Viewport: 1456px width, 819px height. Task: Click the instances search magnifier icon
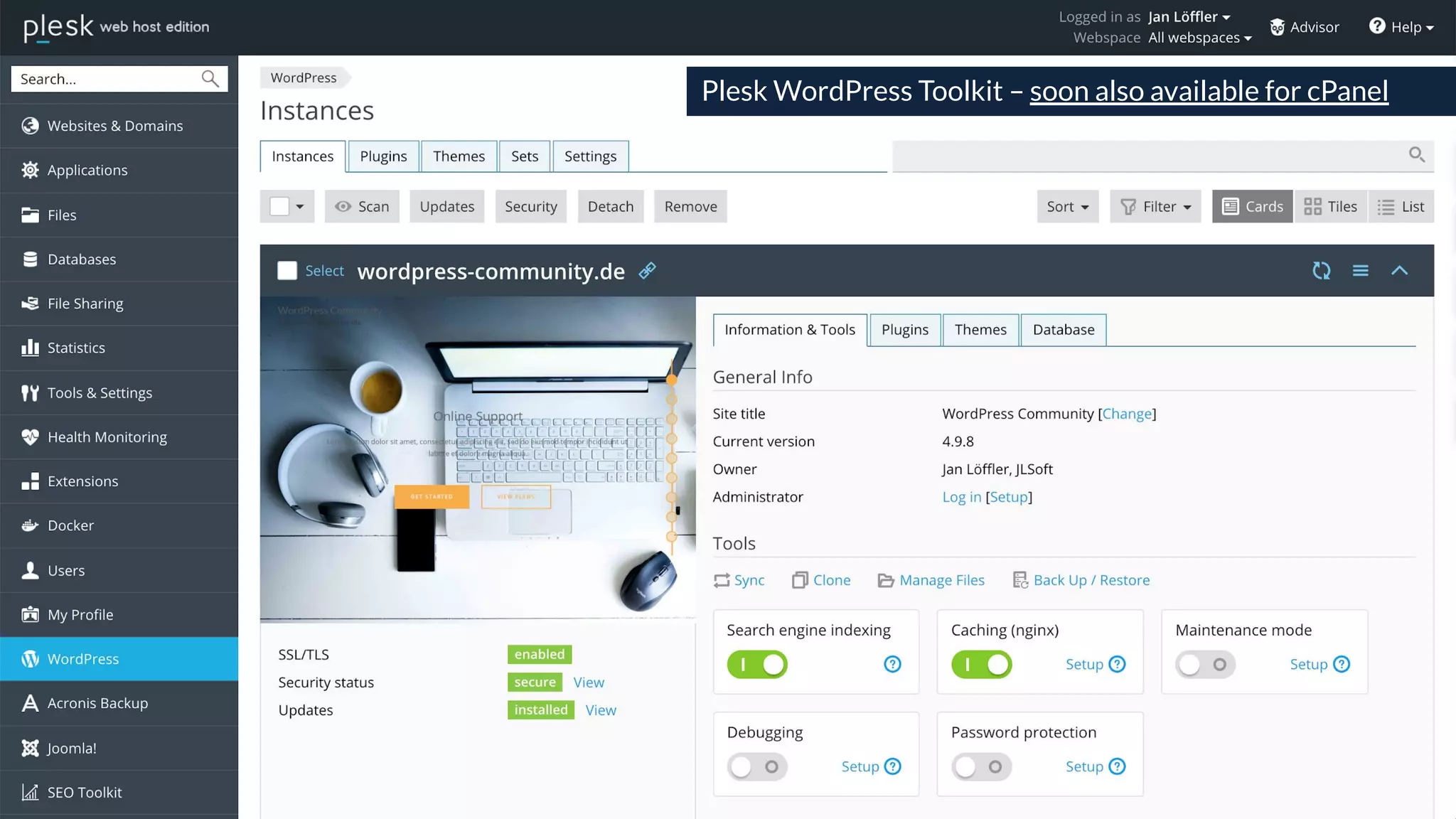click(1417, 154)
